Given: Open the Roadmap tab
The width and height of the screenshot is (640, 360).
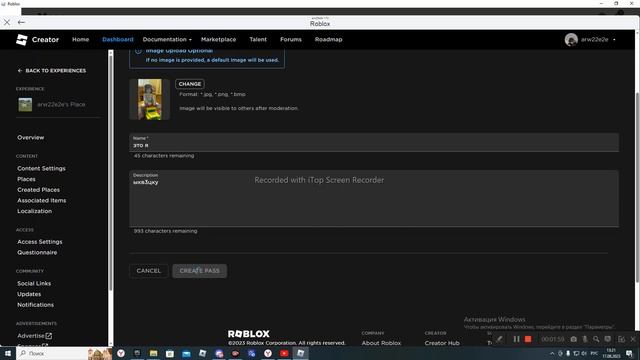Looking at the screenshot, I should pos(329,40).
